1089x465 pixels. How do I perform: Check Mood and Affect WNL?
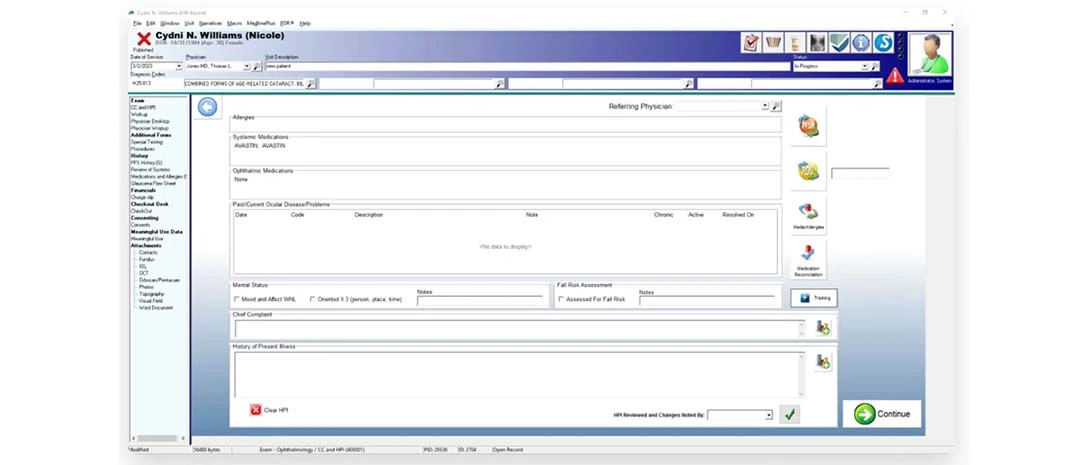point(237,299)
